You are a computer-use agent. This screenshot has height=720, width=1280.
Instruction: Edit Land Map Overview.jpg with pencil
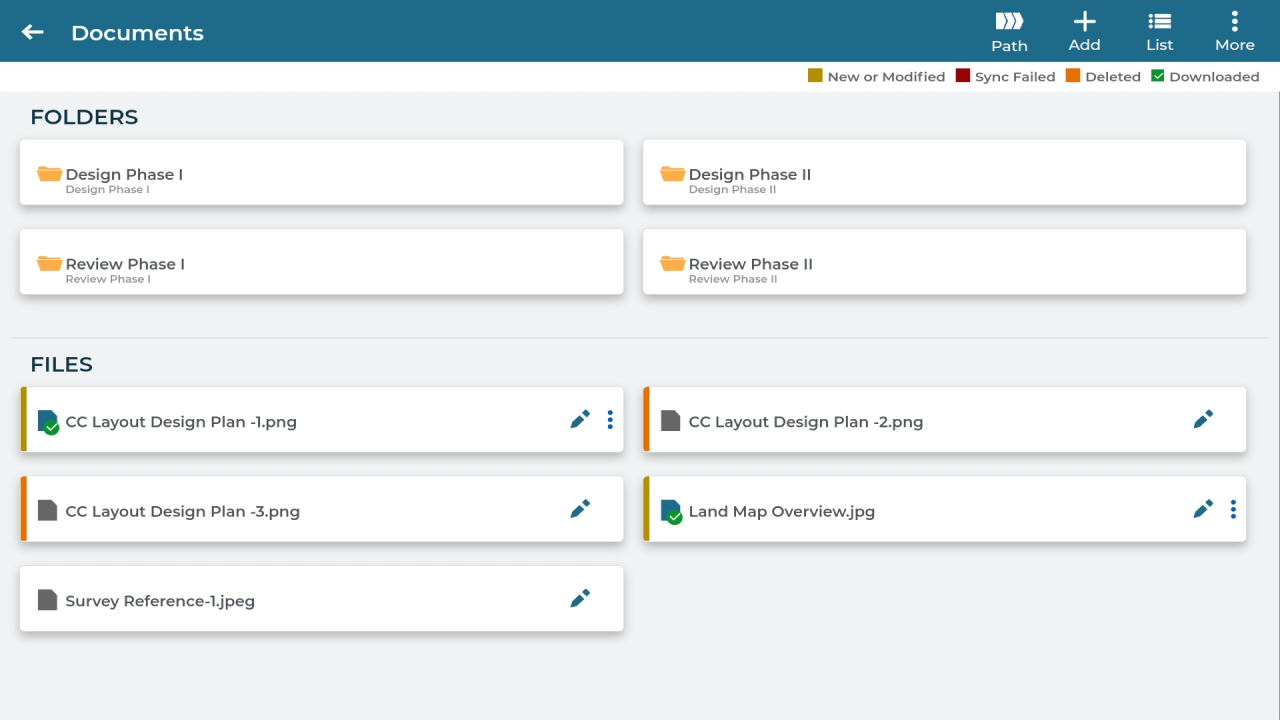(x=1203, y=509)
